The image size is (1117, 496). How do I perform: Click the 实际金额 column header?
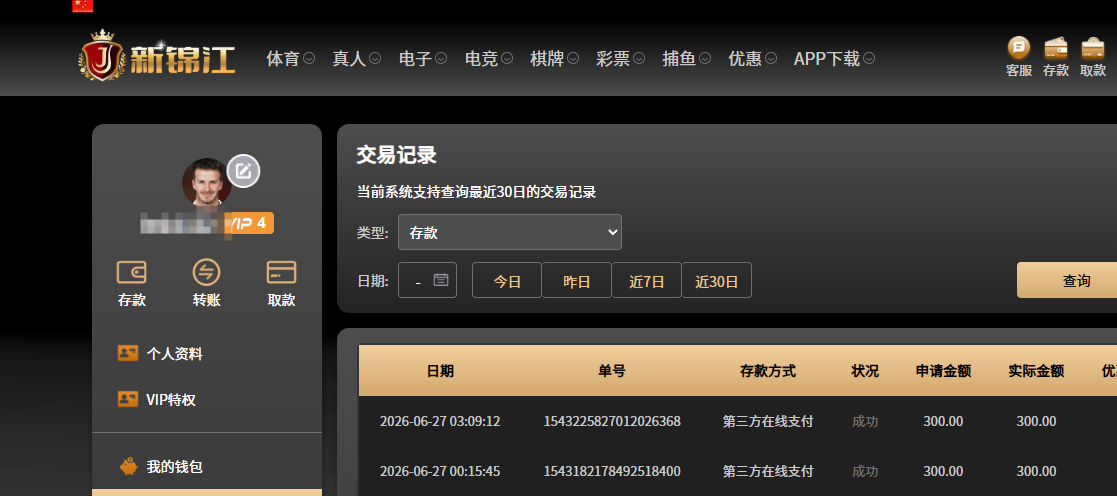(x=1036, y=371)
